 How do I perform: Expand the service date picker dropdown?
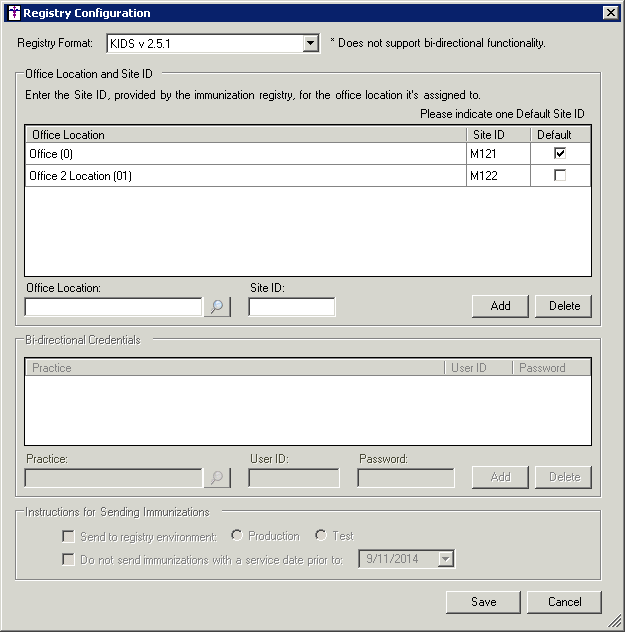(446, 560)
